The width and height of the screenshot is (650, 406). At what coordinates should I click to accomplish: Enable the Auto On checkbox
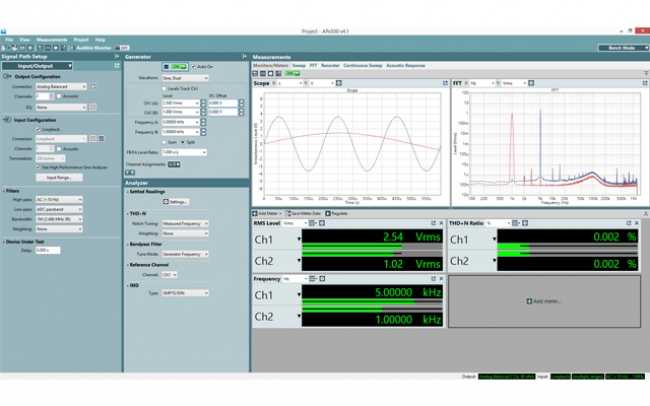(194, 67)
